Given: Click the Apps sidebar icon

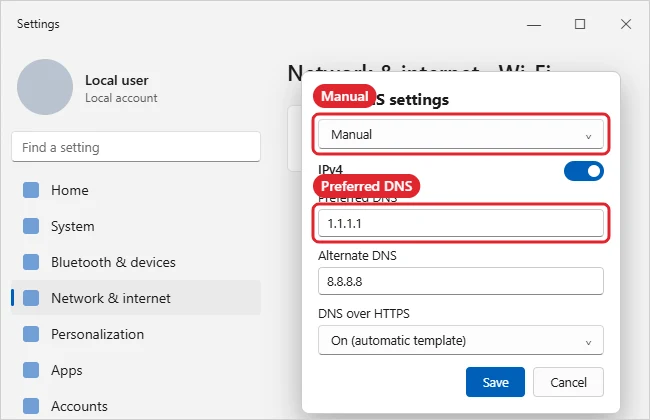Looking at the screenshot, I should (31, 370).
